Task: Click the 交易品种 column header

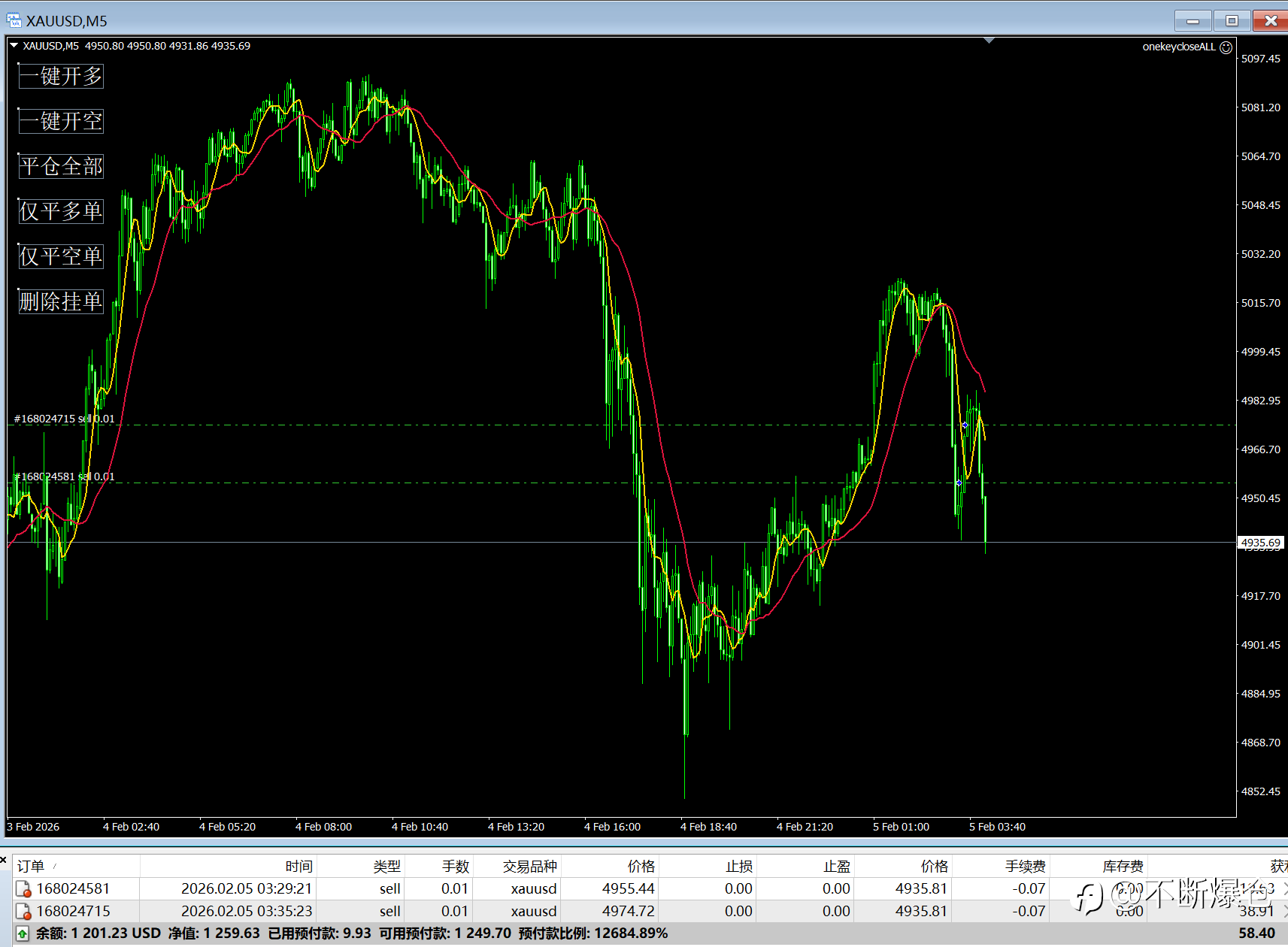Action: [x=530, y=866]
